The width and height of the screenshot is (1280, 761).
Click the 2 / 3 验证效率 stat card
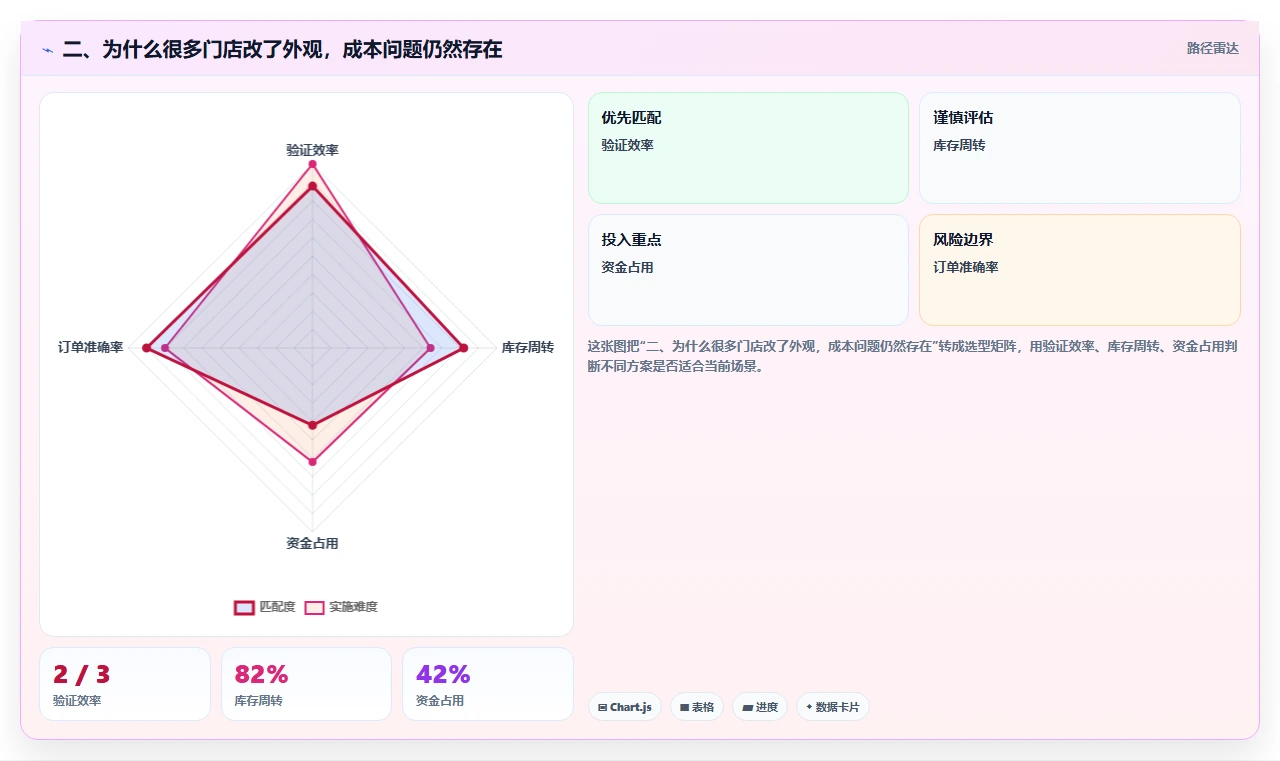(x=125, y=684)
